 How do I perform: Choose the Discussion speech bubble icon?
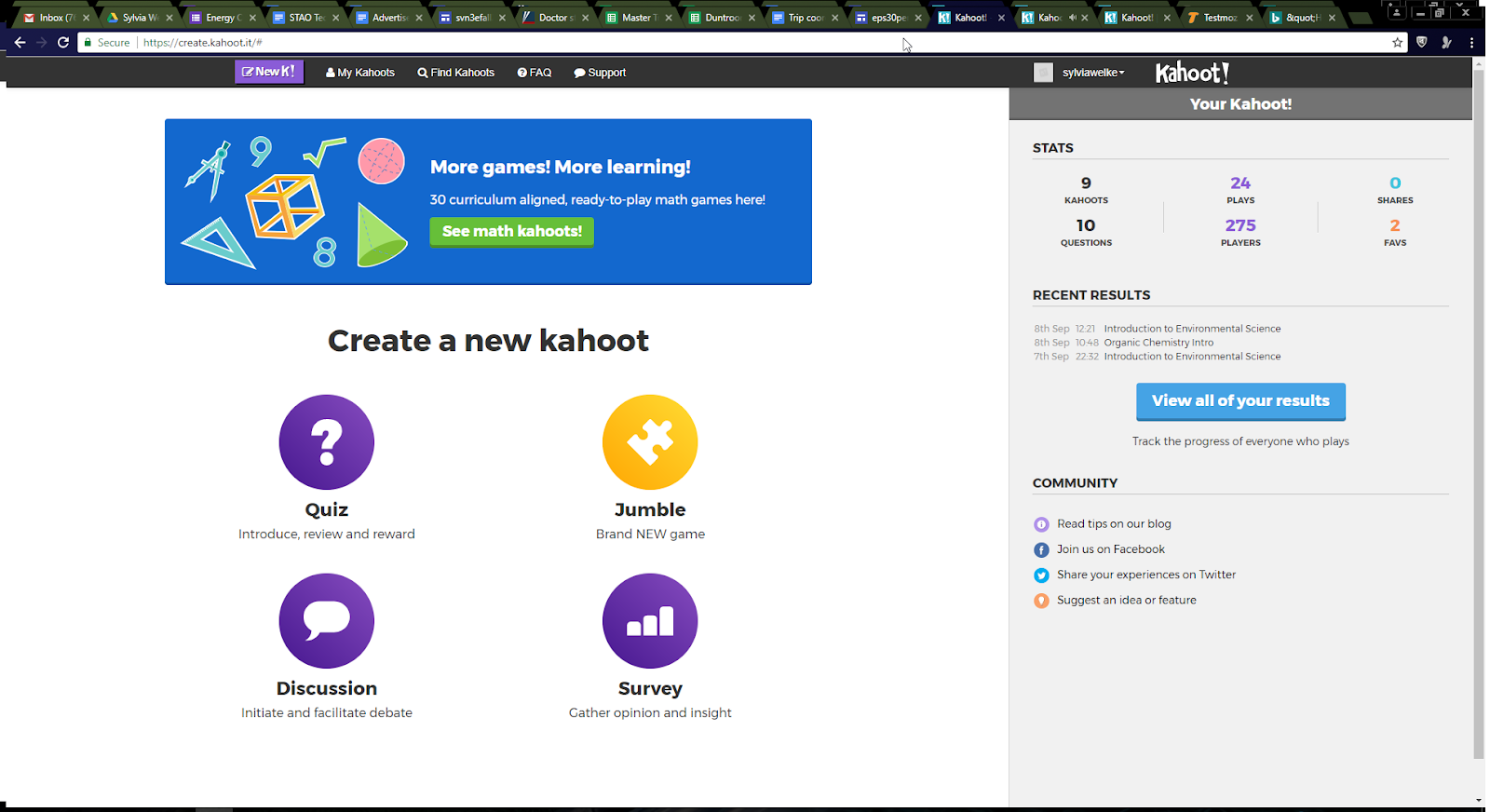(x=327, y=621)
